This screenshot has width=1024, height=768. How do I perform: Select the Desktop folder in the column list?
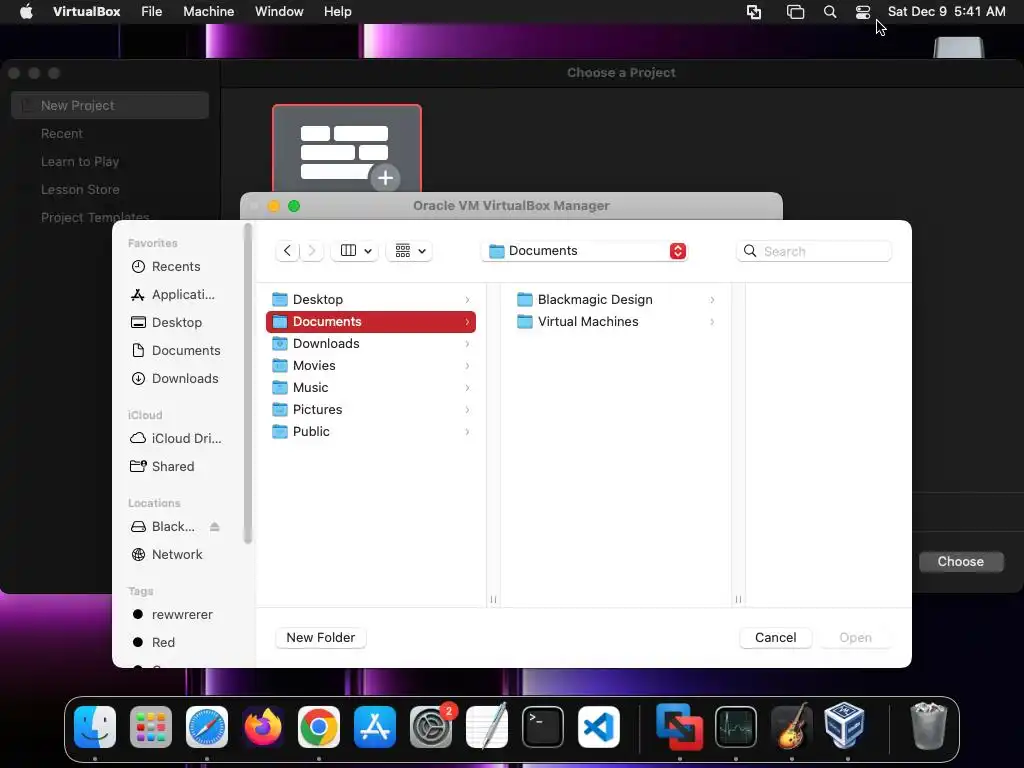click(x=371, y=300)
